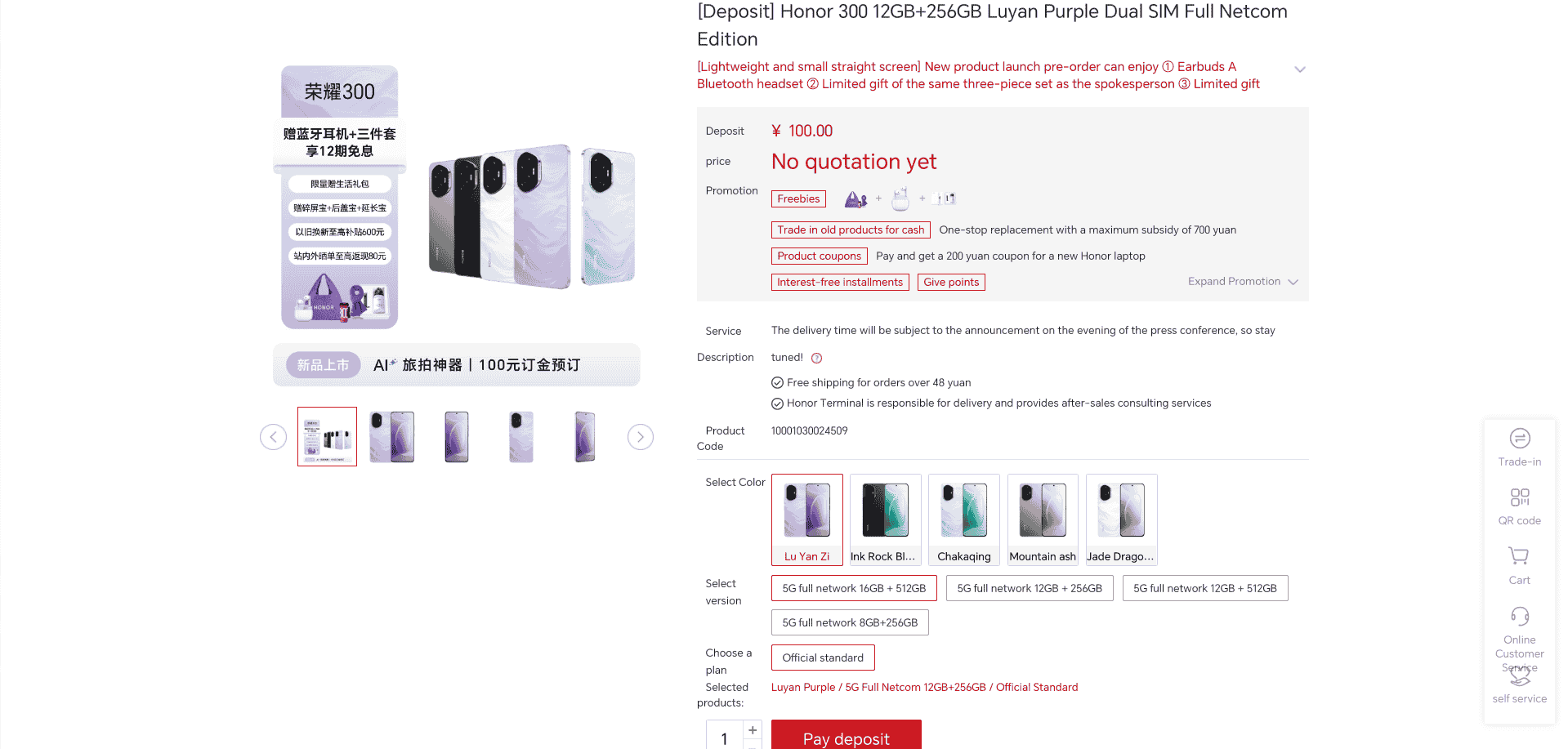Viewport: 1568px width, 749px height.
Task: Open the Product coupons tag
Action: [x=819, y=256]
